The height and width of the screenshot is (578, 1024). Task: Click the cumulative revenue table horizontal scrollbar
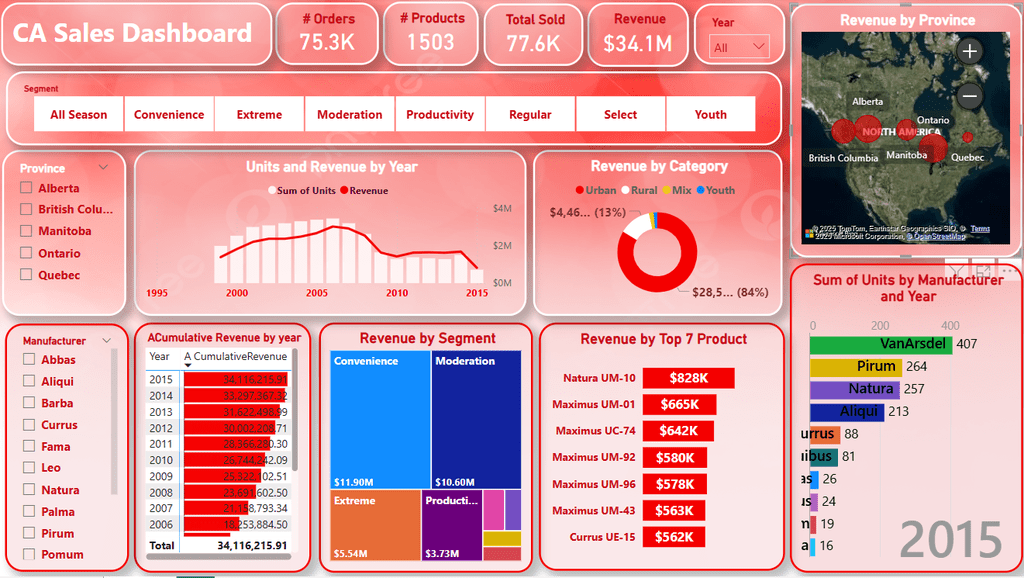coord(218,557)
